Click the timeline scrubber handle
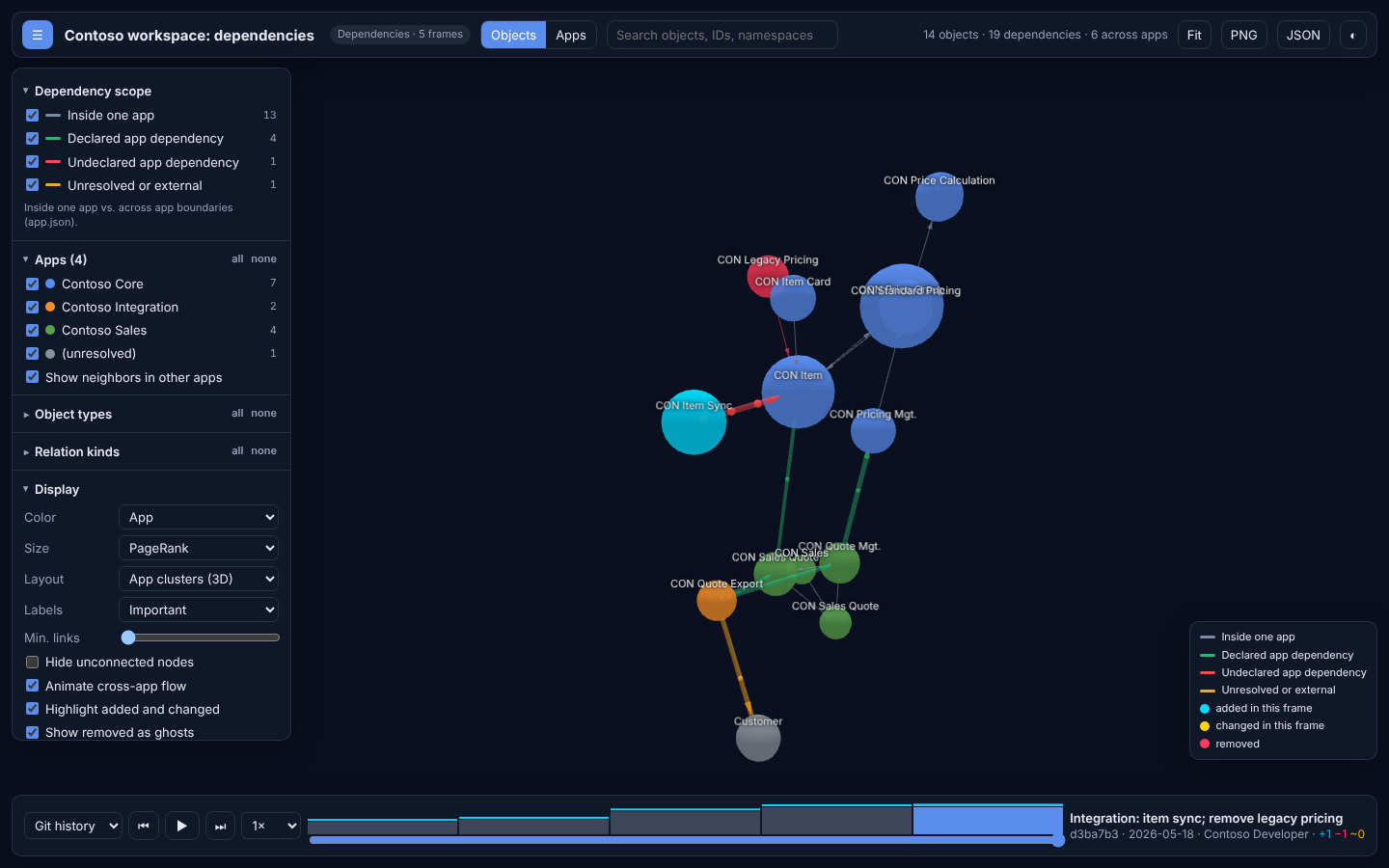Screen dimensions: 1389x868 pos(1058,840)
